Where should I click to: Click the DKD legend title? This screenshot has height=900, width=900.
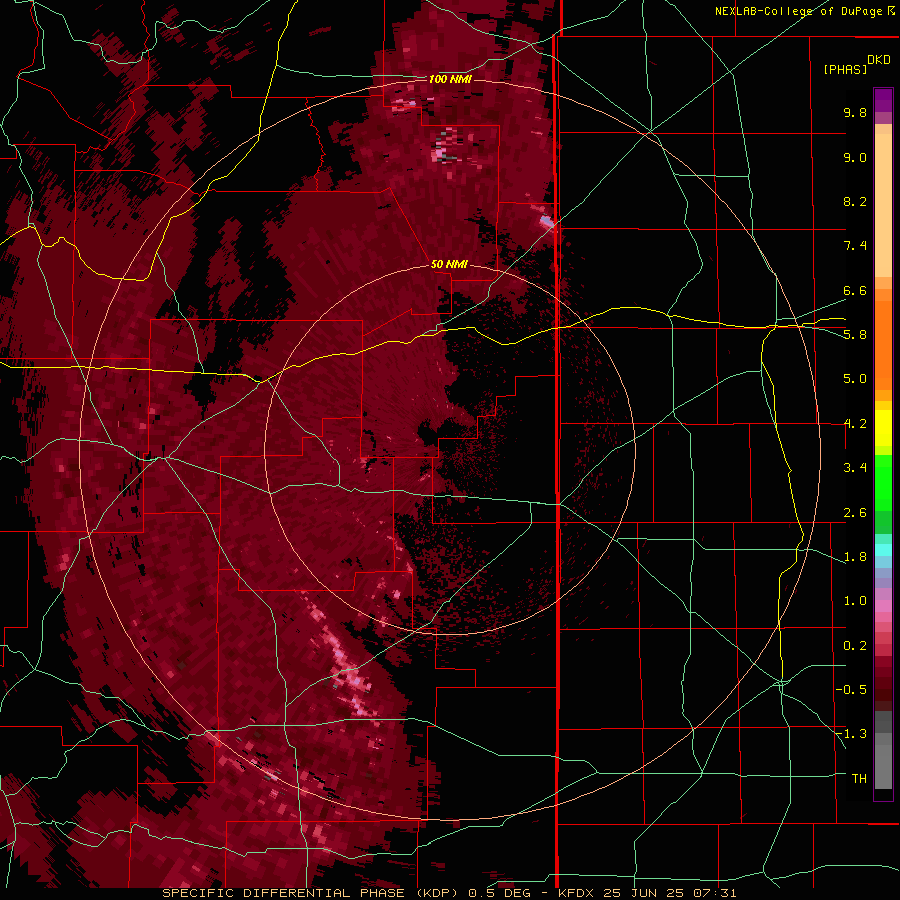pyautogui.click(x=879, y=60)
